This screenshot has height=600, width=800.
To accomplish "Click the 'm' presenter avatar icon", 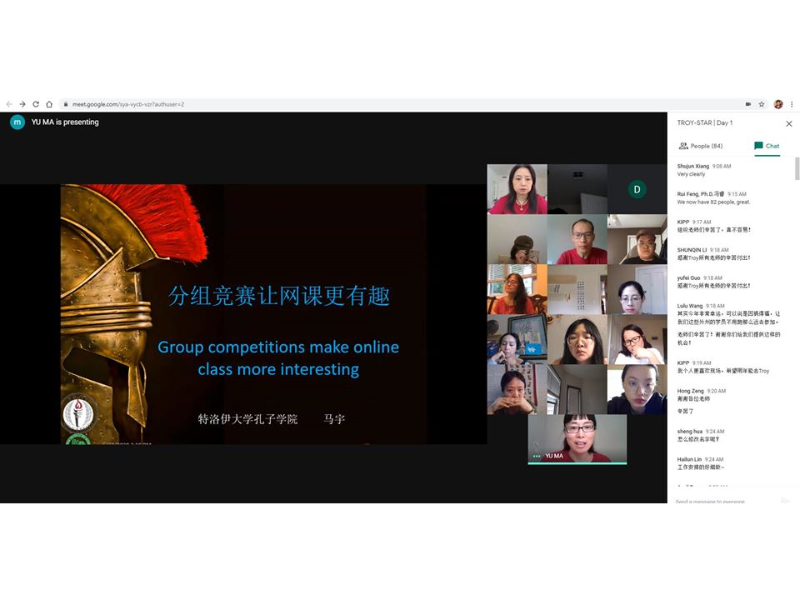I will coord(17,122).
